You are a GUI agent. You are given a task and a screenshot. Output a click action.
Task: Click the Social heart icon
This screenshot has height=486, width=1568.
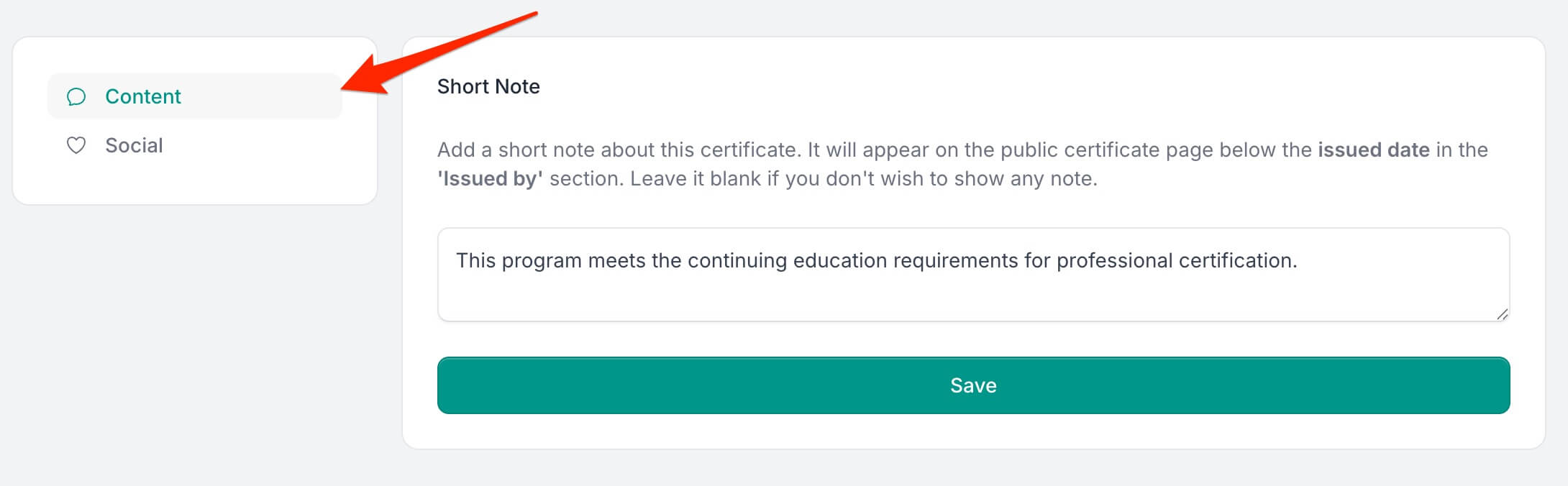pyautogui.click(x=76, y=145)
